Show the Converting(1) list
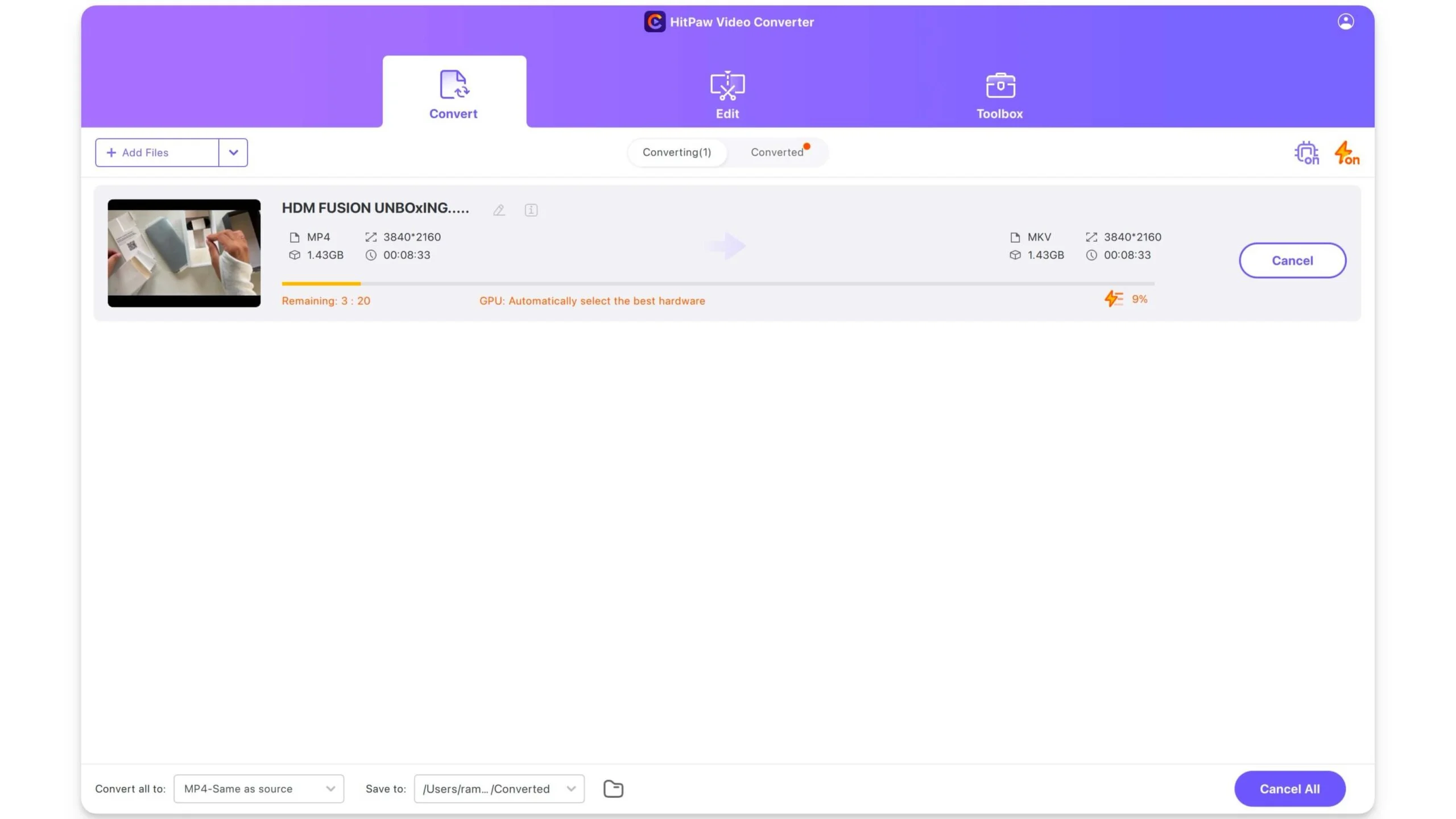Screen dimensions: 1456x819 (677, 152)
